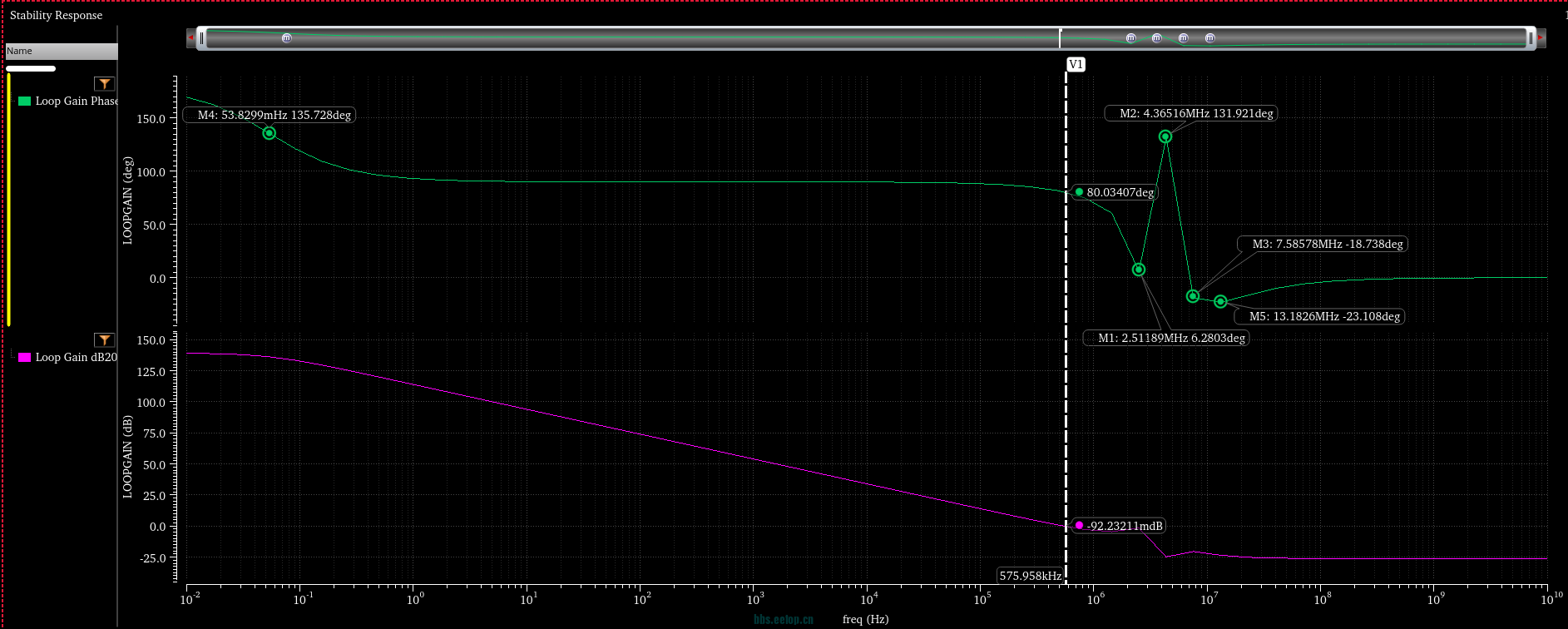Screen dimensions: 1568x629
Task: Click the yellow vertical bar in the legend panel
Action: coord(8,200)
